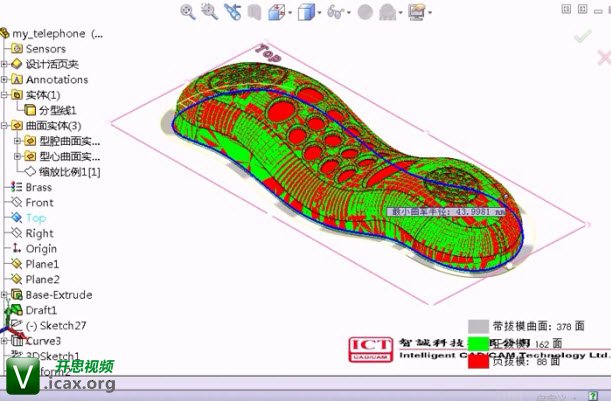Click the Apply Scene icon
Screen dimensions: 611x401
pos(387,12)
